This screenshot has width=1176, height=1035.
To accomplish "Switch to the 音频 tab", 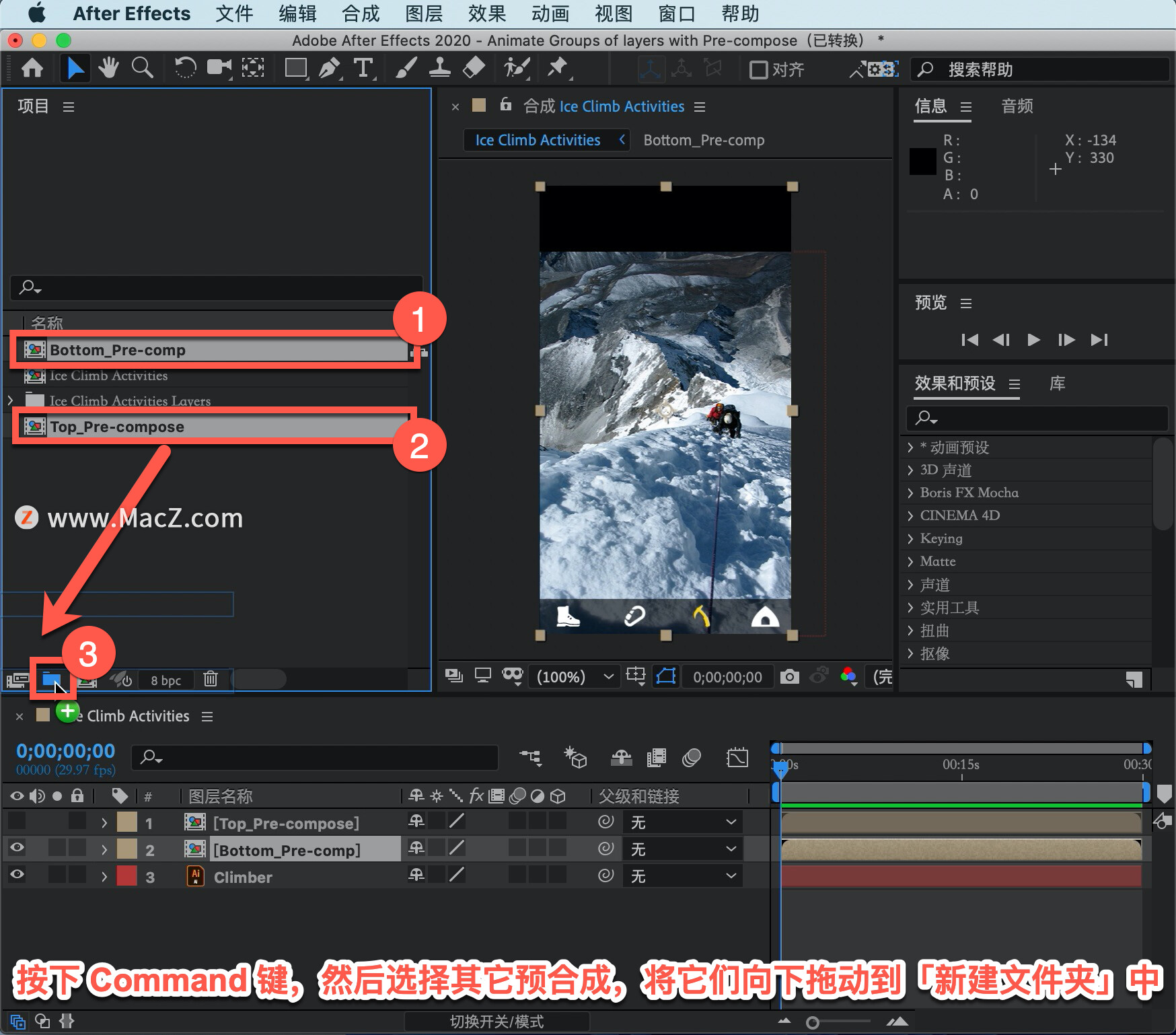I will click(1017, 106).
